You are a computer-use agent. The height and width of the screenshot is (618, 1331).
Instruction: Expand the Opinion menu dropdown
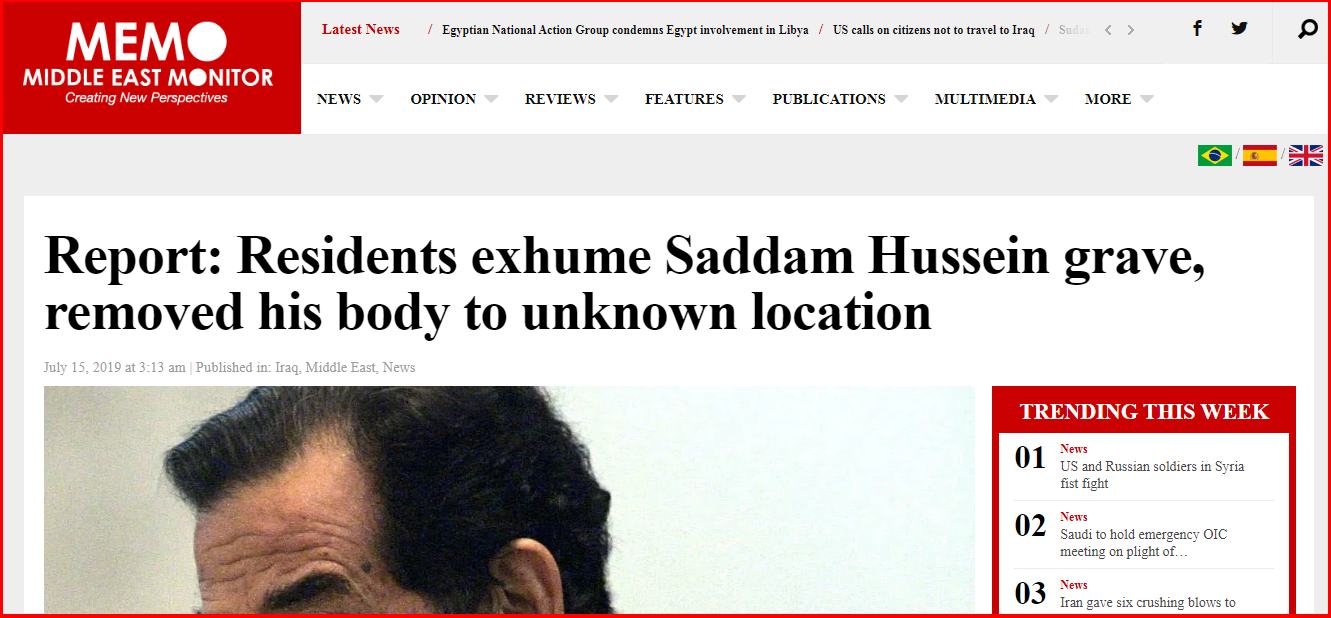point(455,99)
